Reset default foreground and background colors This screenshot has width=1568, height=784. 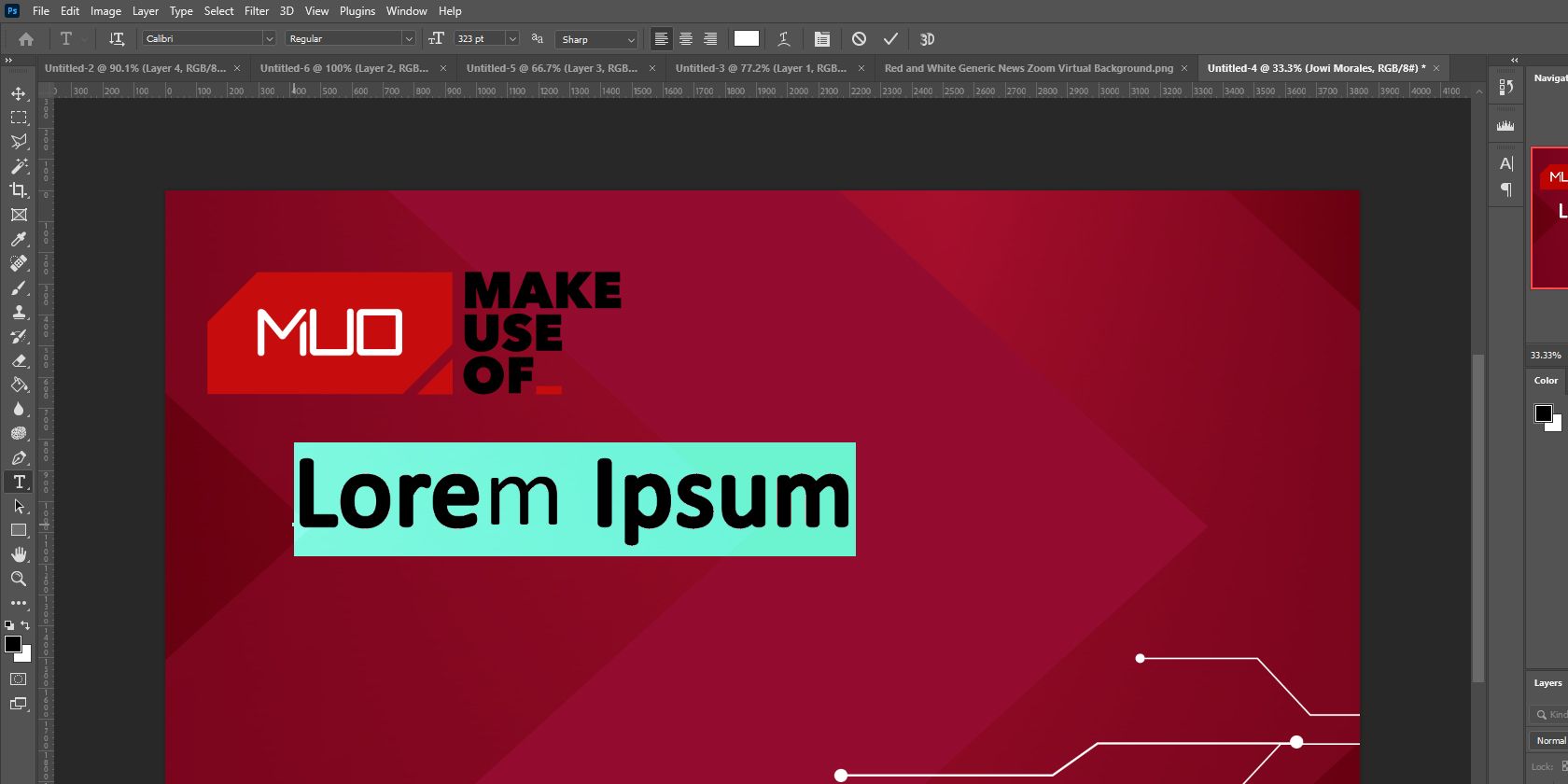(9, 625)
